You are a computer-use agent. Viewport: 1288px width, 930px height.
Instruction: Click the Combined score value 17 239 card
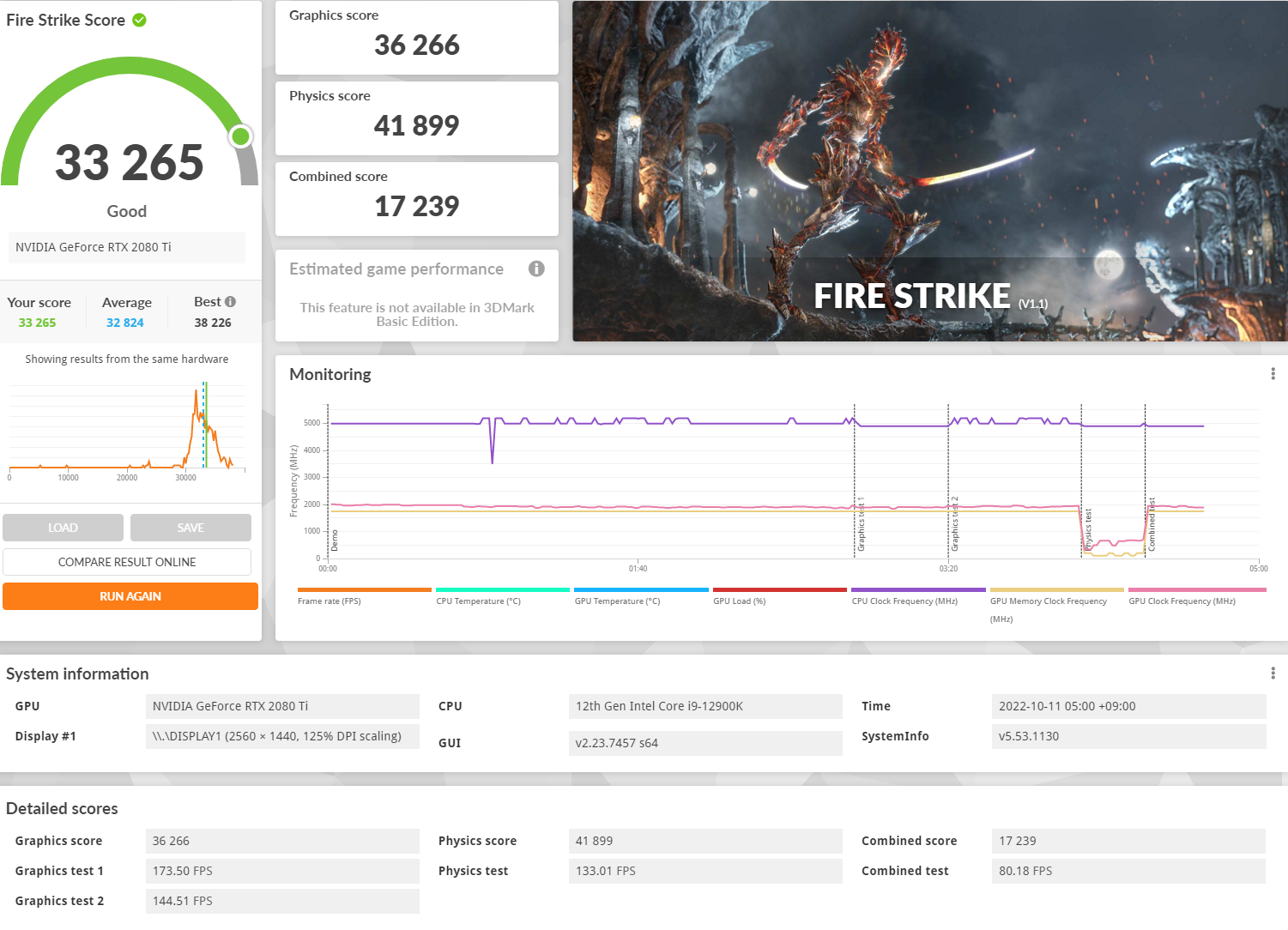tap(417, 199)
